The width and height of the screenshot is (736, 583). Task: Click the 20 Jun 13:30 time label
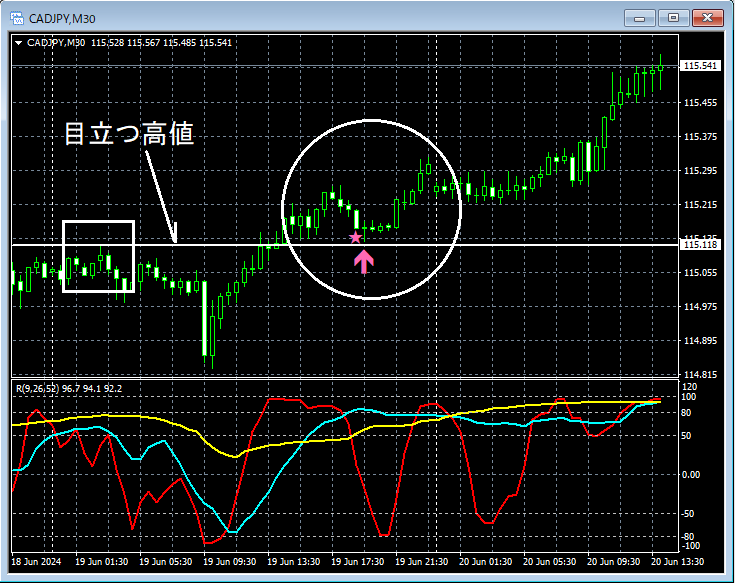(x=677, y=562)
